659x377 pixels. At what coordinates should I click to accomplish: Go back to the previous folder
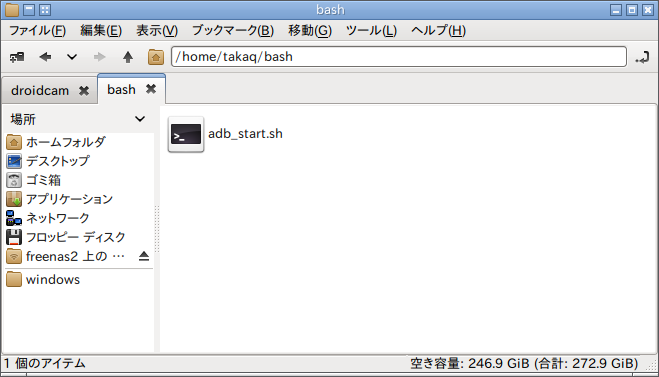[x=45, y=57]
